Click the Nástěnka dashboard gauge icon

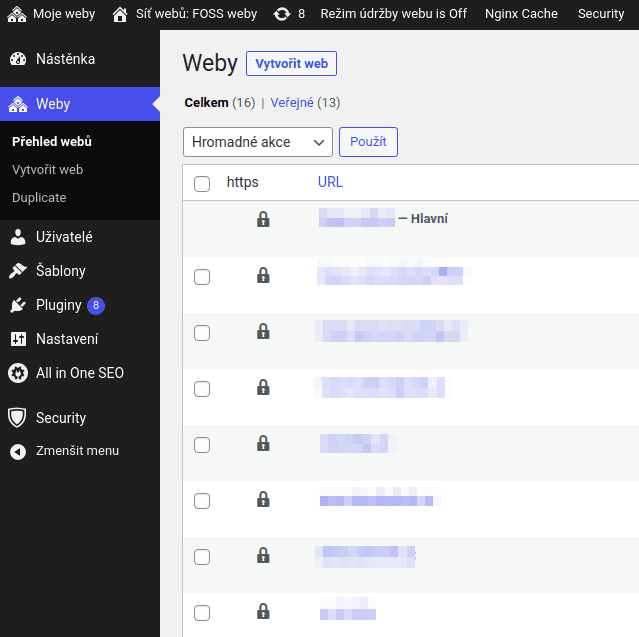18,59
